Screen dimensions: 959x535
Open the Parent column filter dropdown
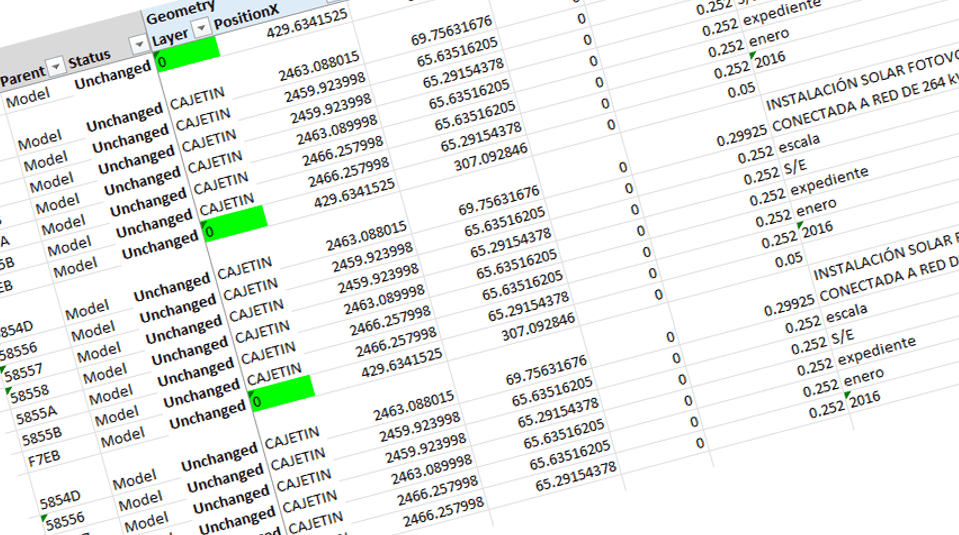point(56,66)
